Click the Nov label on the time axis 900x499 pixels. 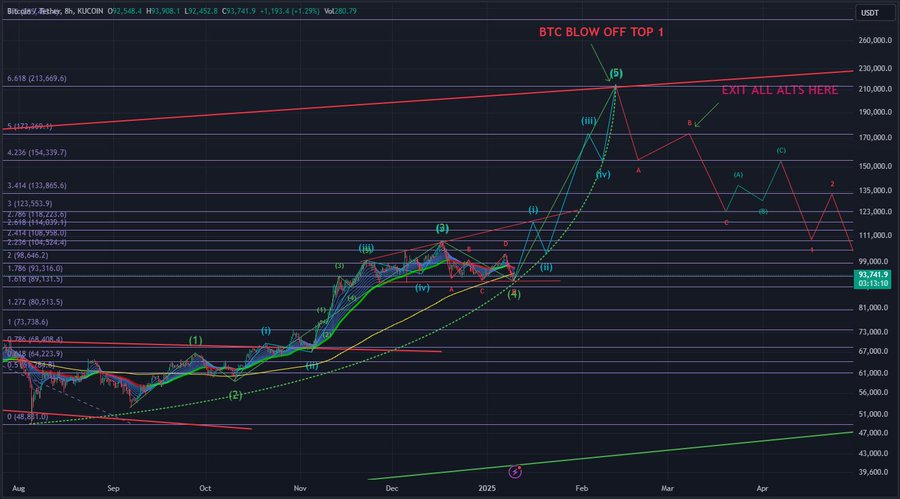click(300, 489)
